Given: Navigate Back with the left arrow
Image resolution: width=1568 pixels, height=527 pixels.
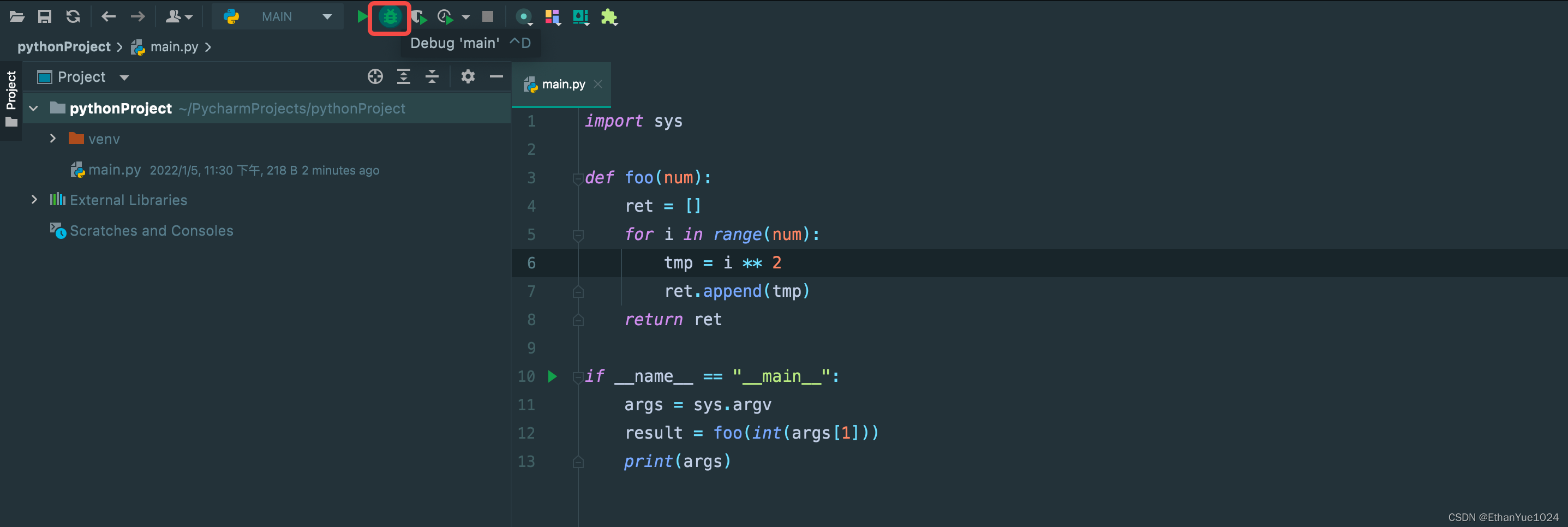Looking at the screenshot, I should (109, 16).
